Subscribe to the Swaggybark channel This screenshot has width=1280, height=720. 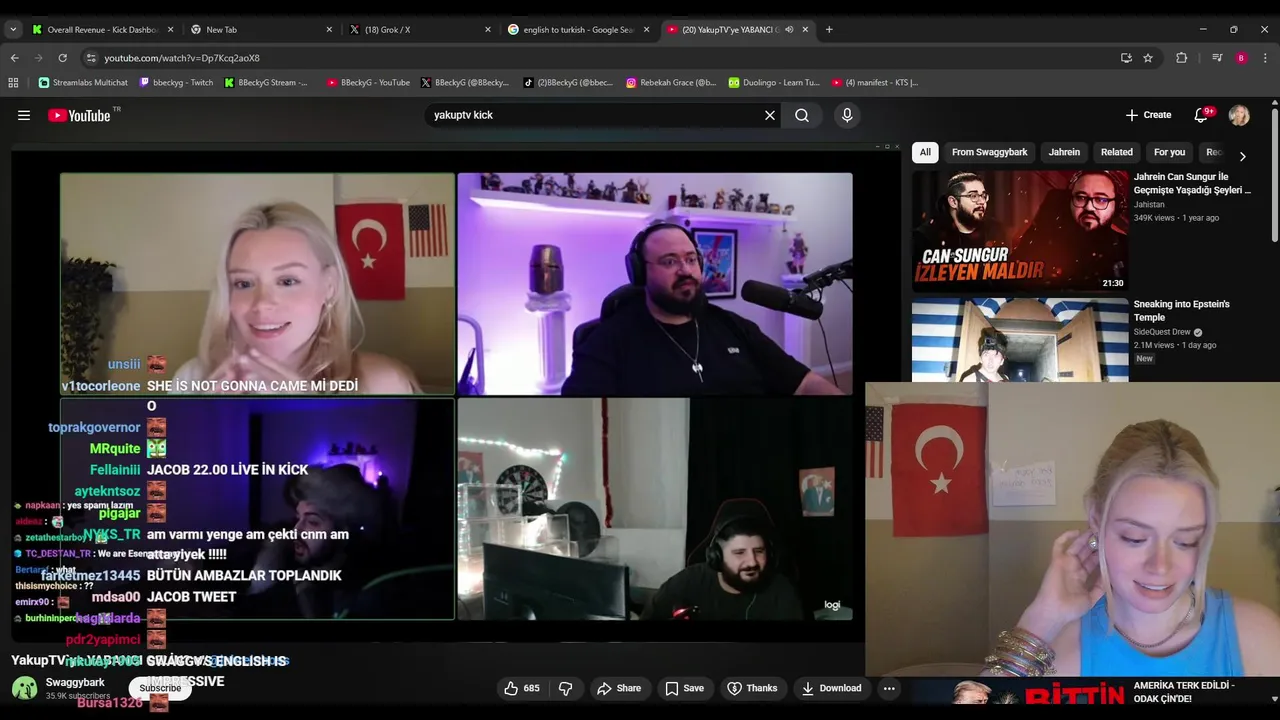160,688
